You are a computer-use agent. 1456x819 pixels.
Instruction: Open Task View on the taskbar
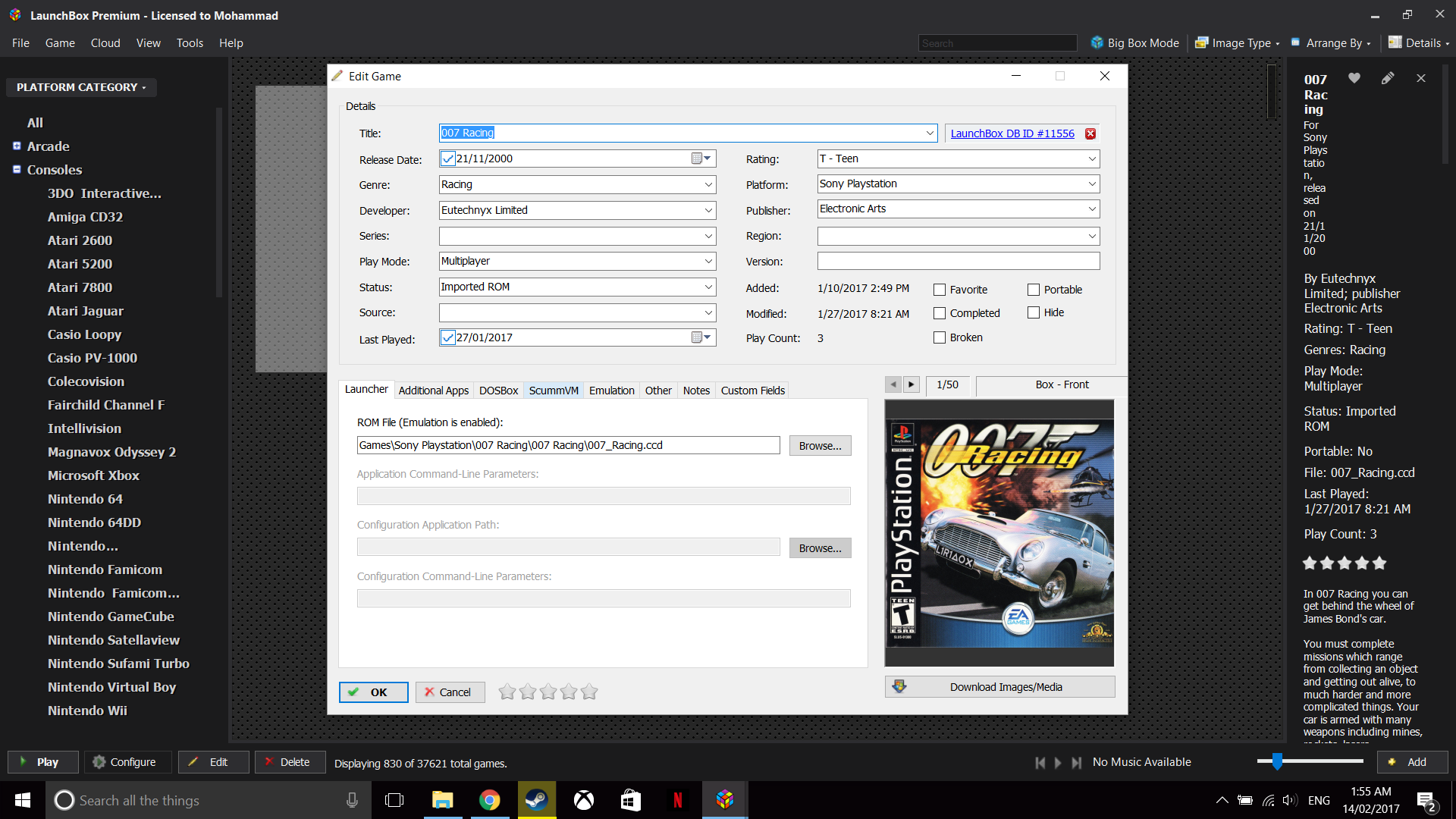[x=395, y=800]
